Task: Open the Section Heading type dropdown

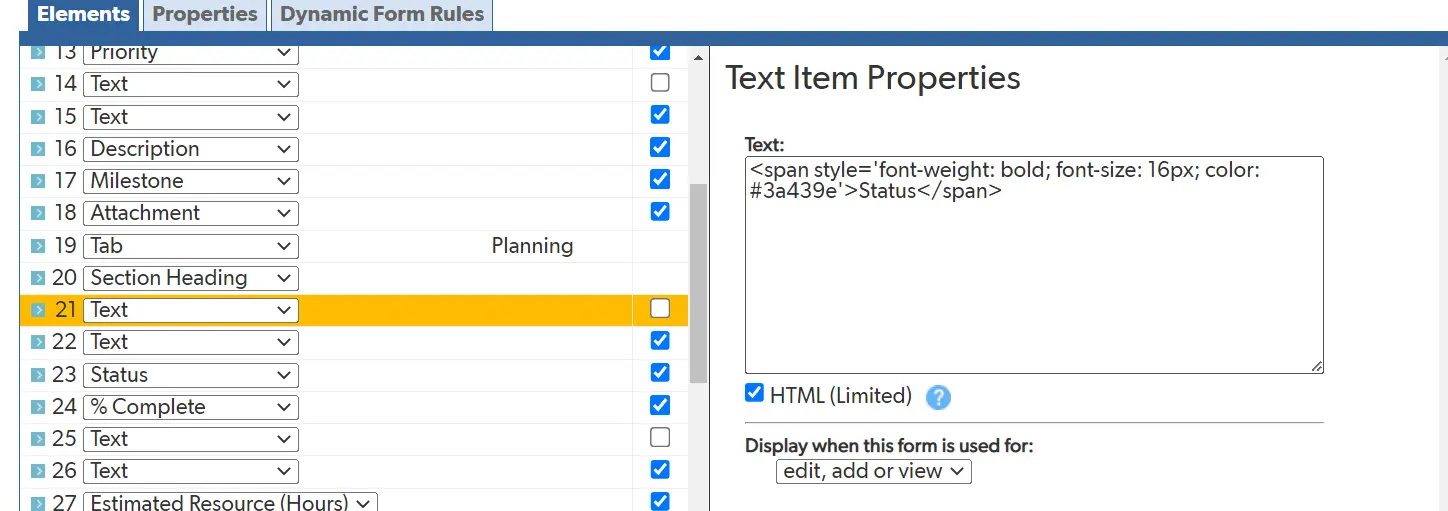Action: (x=191, y=278)
